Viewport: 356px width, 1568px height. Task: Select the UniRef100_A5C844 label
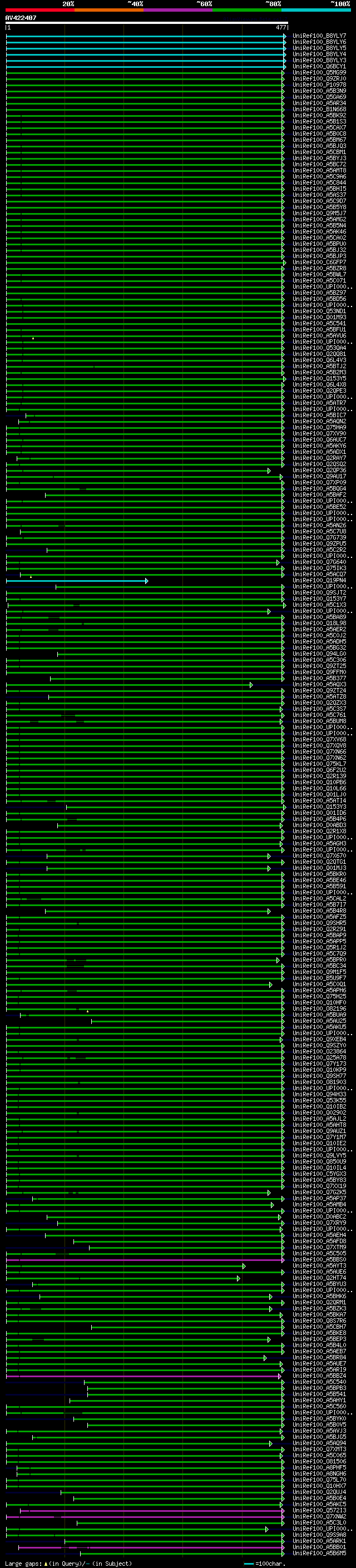point(319,182)
